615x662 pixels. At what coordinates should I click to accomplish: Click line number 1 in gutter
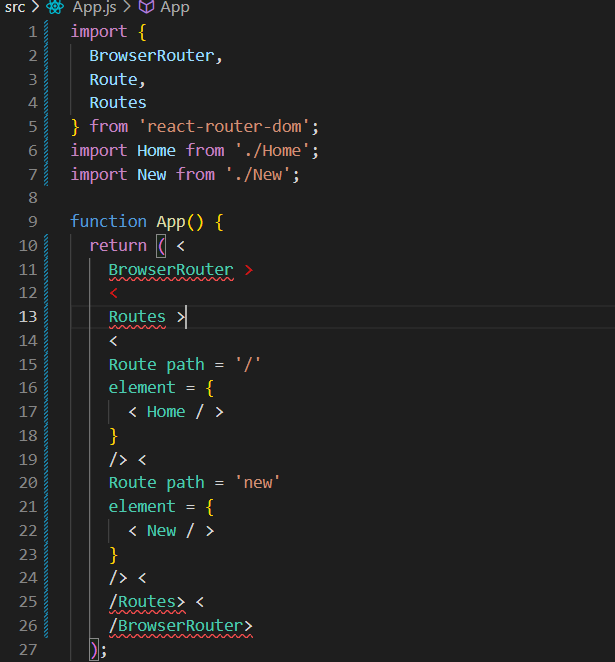click(x=33, y=32)
